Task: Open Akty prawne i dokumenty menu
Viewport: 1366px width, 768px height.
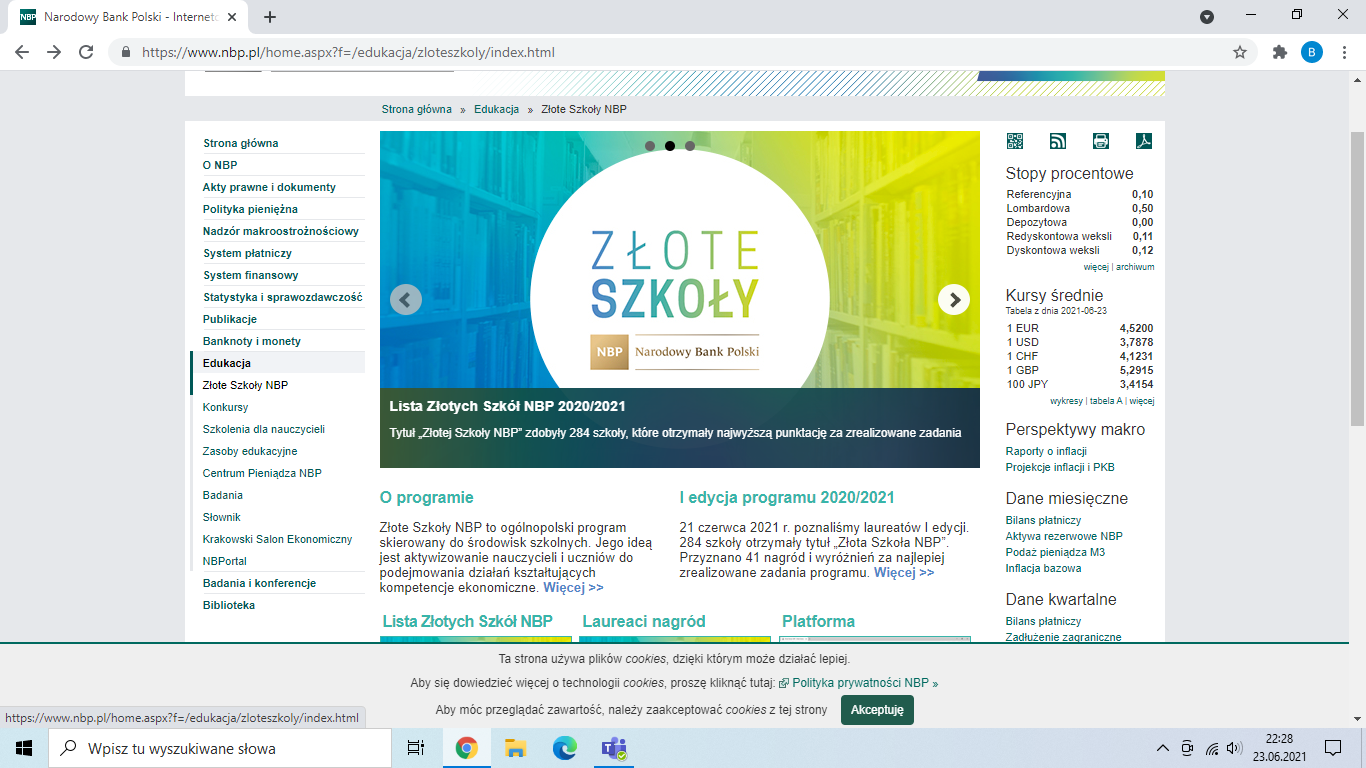Action: pyautogui.click(x=269, y=187)
